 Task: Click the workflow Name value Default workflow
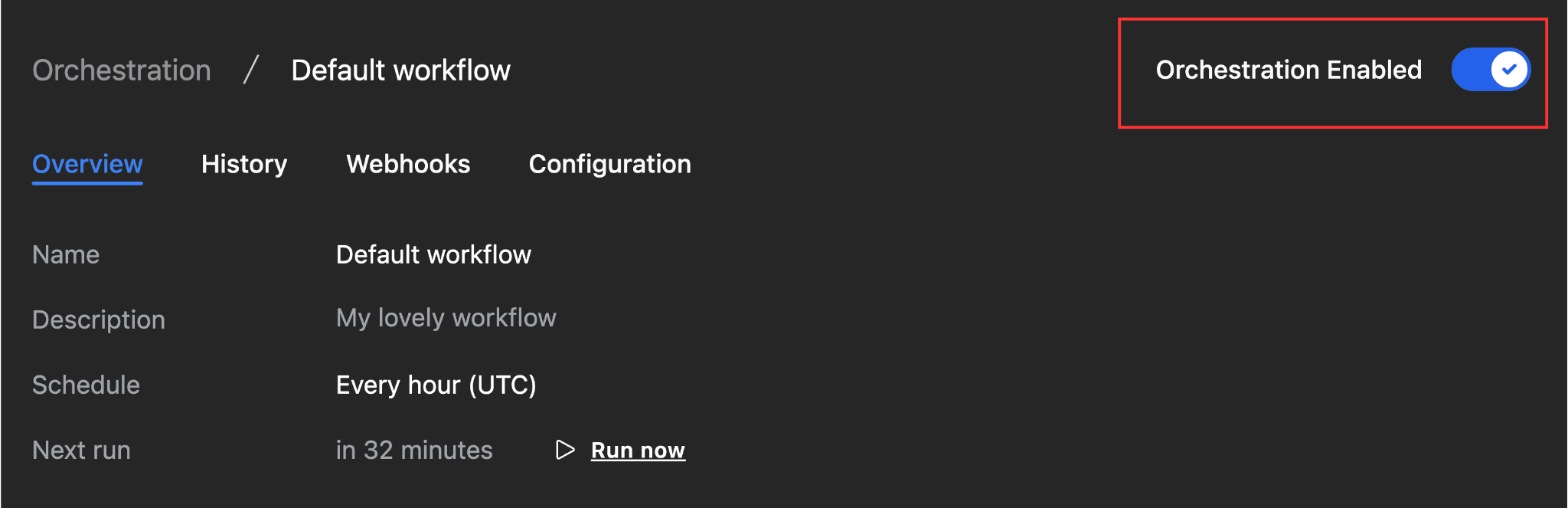433,254
